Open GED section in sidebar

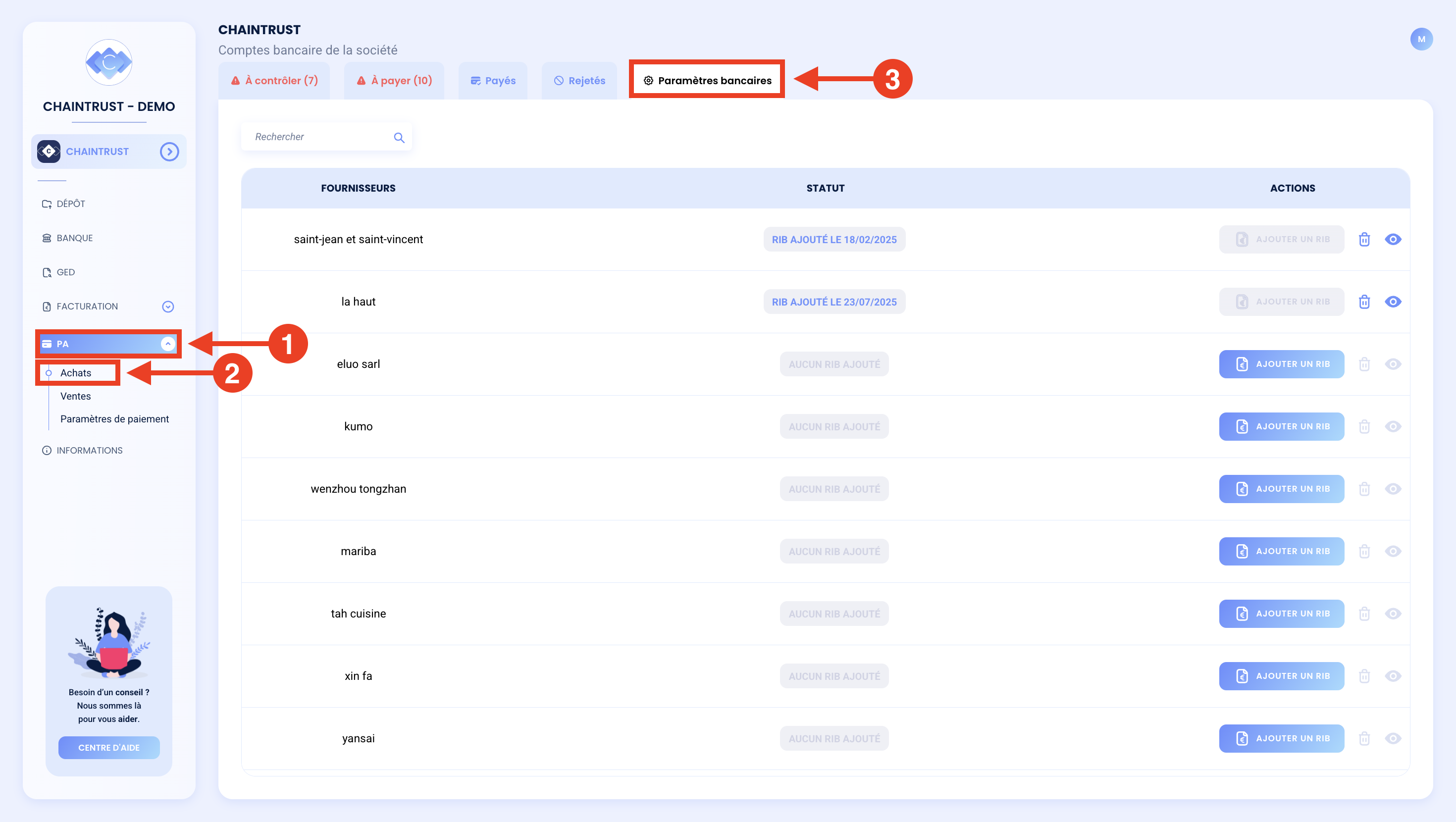[58, 272]
